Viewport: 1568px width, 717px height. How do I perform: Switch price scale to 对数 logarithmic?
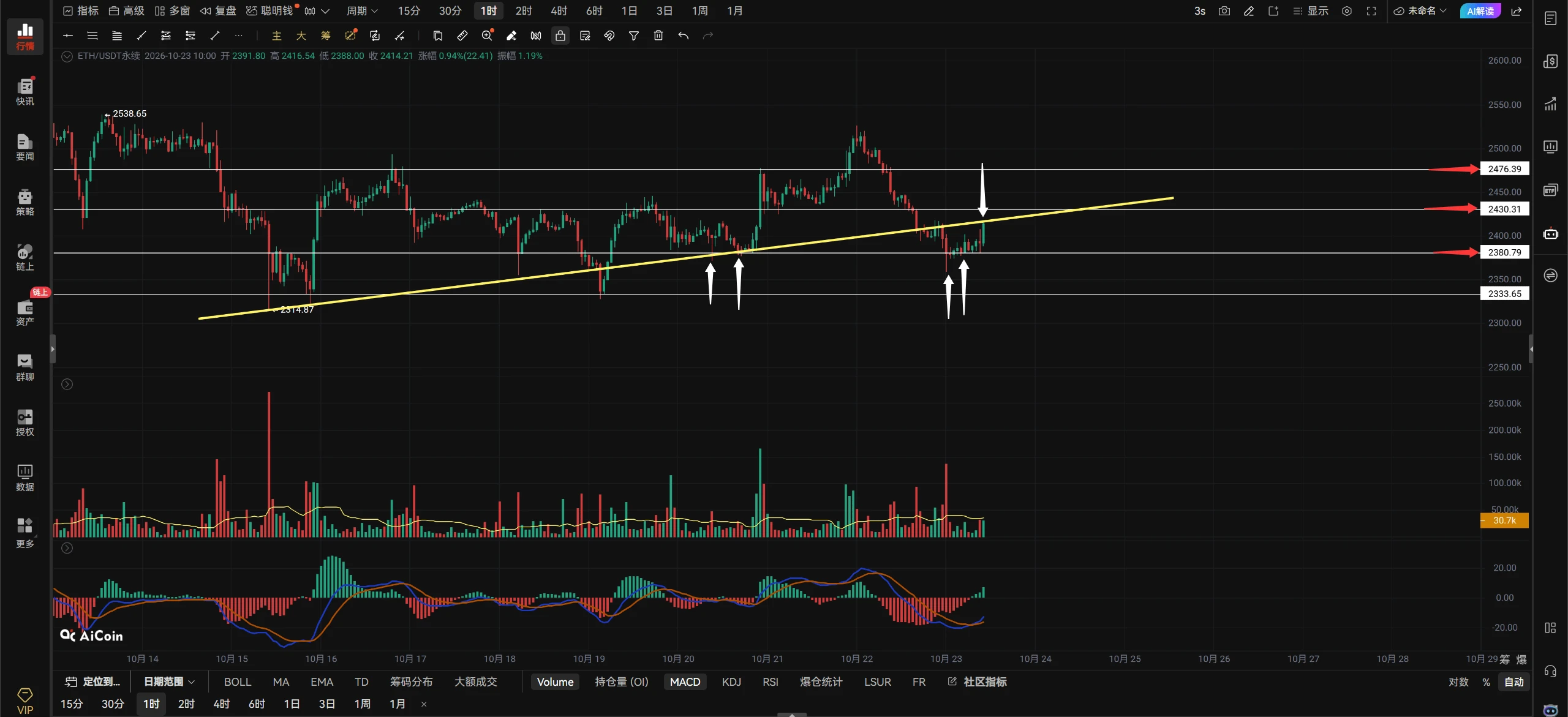(x=1458, y=681)
